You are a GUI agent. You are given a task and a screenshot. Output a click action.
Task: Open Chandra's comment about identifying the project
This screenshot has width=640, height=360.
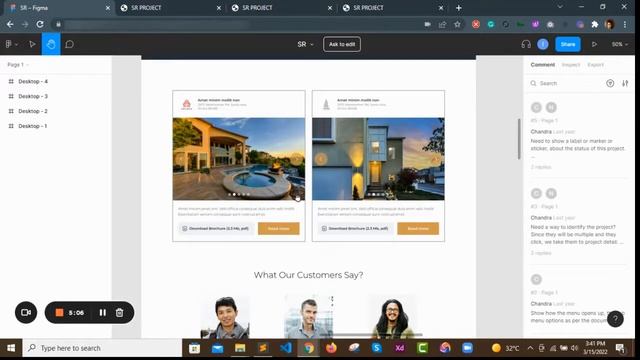[578, 223]
